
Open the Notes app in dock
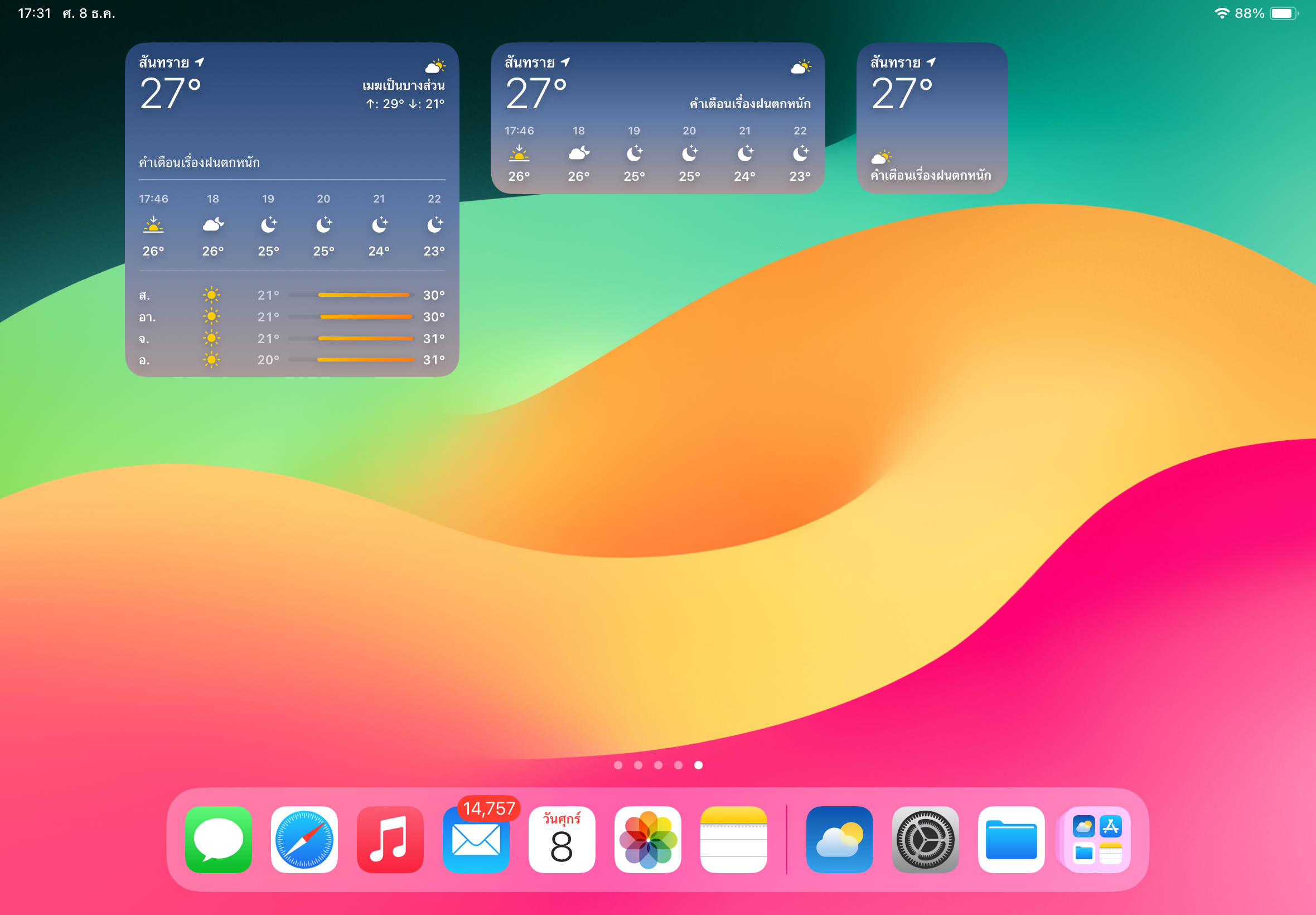point(733,839)
